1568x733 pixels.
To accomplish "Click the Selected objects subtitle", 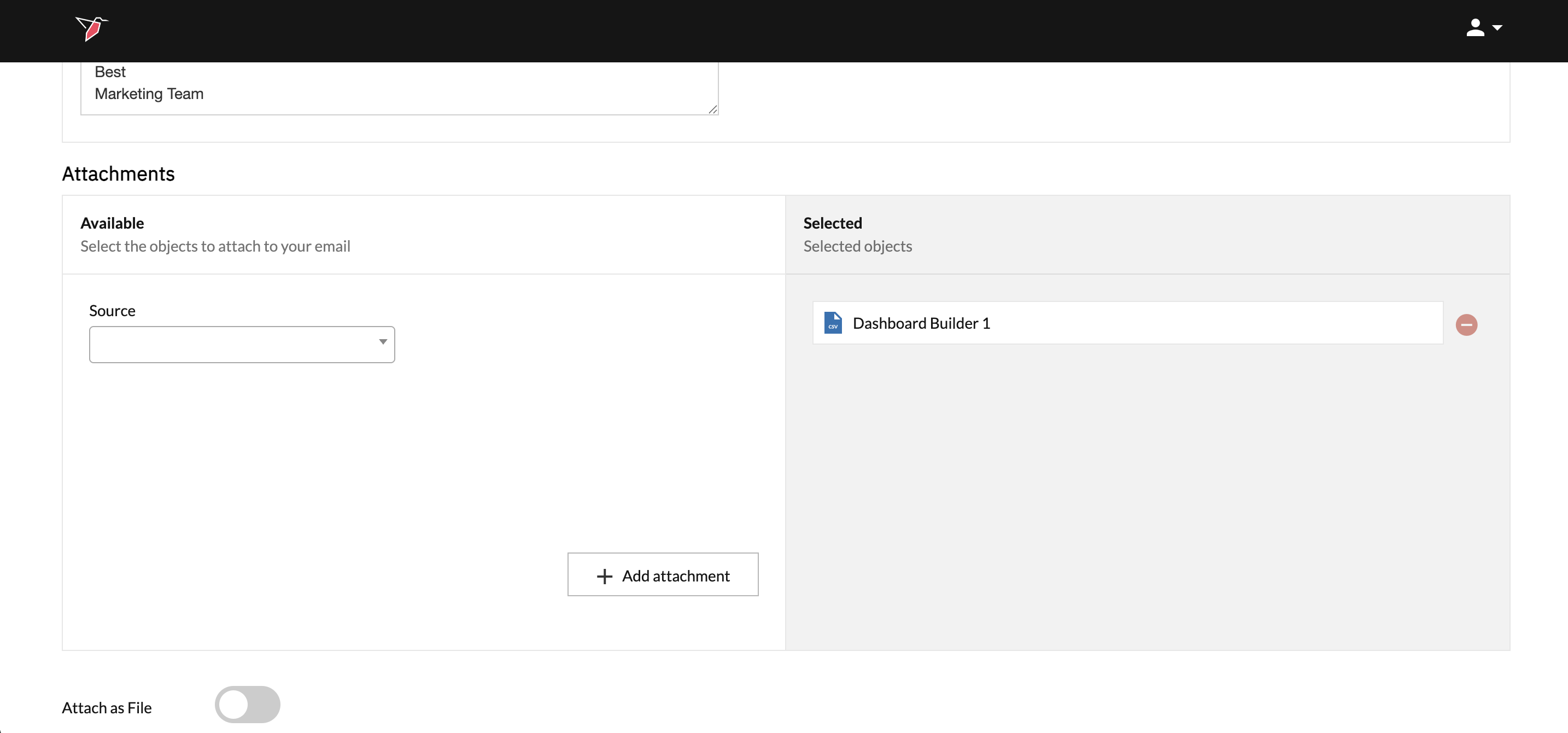I will tap(857, 246).
